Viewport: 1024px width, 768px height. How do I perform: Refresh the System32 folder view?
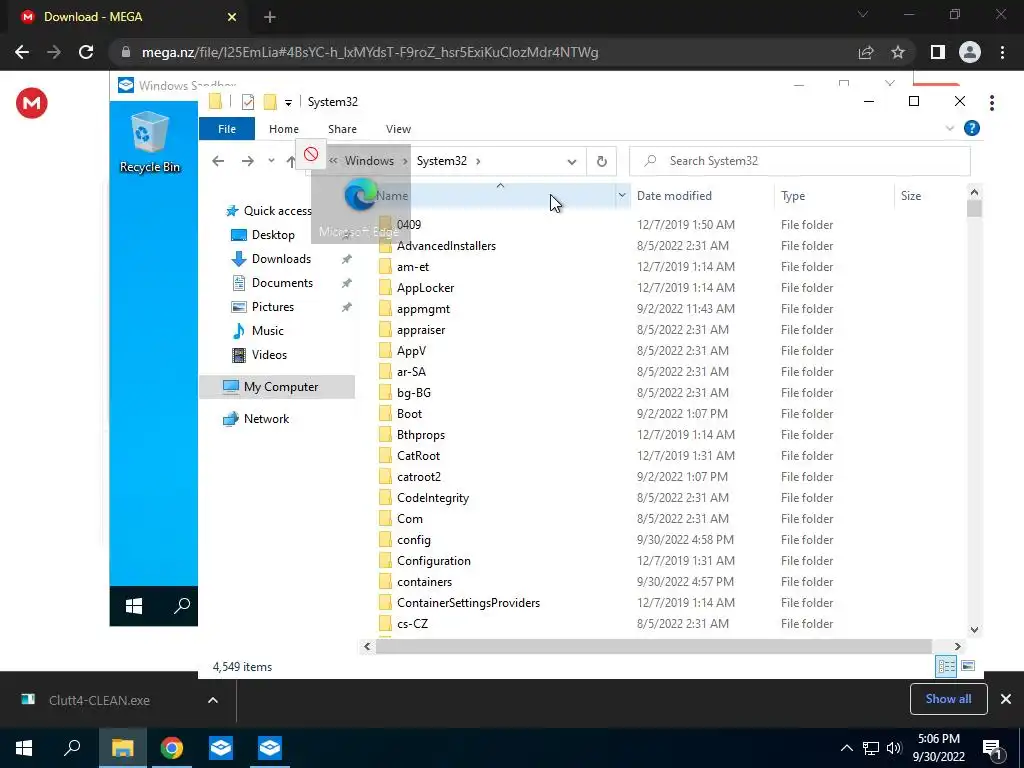point(601,161)
